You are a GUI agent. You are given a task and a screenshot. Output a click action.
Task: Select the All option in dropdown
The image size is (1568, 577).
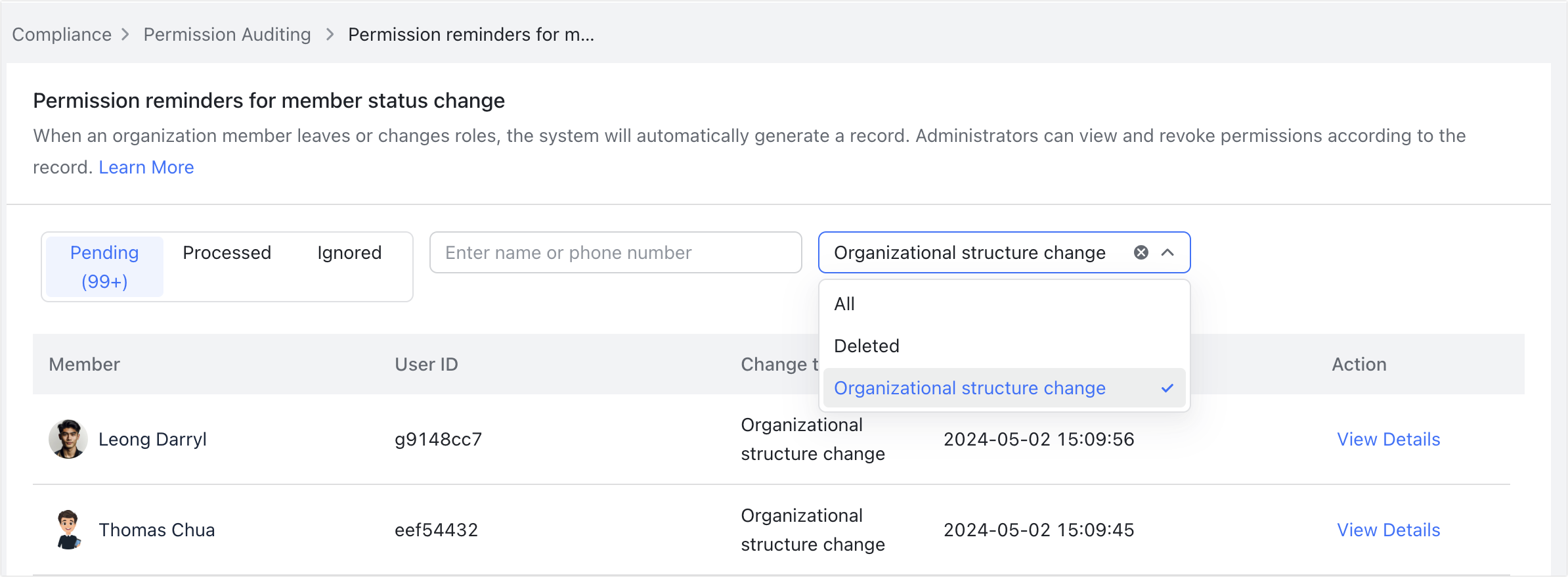(x=844, y=304)
